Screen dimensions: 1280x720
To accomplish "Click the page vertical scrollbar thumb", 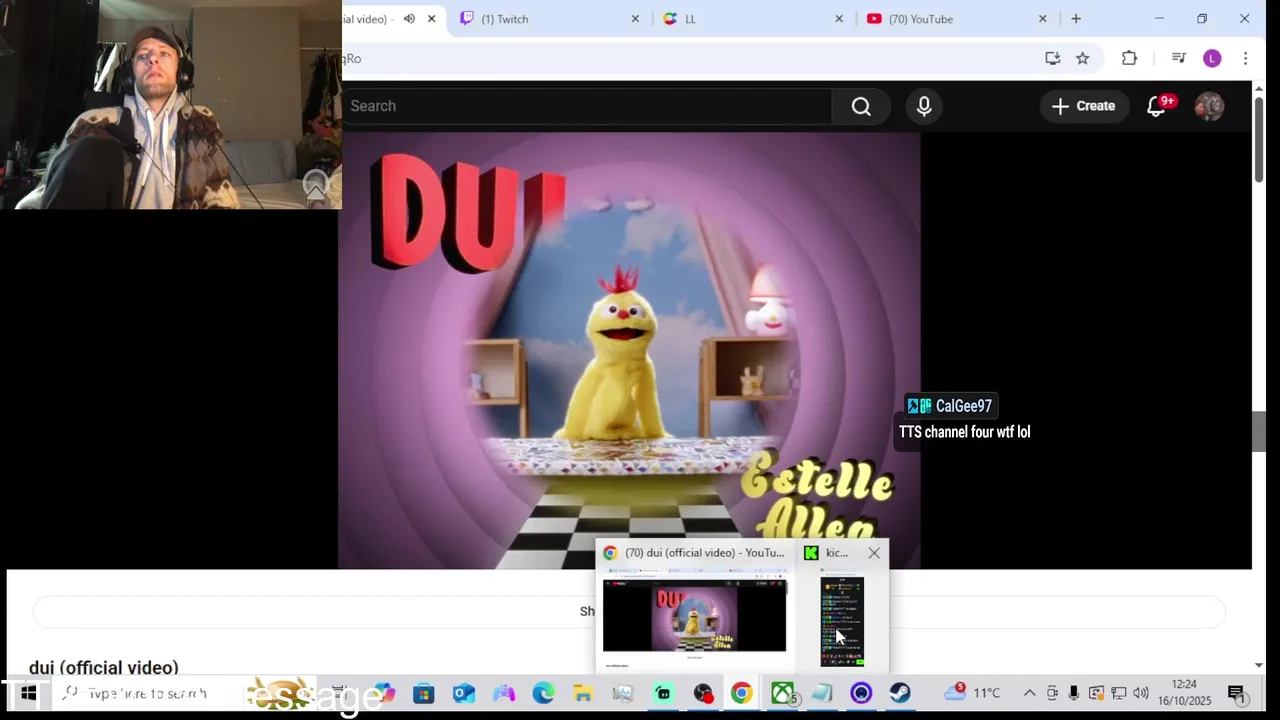I will [1259, 140].
